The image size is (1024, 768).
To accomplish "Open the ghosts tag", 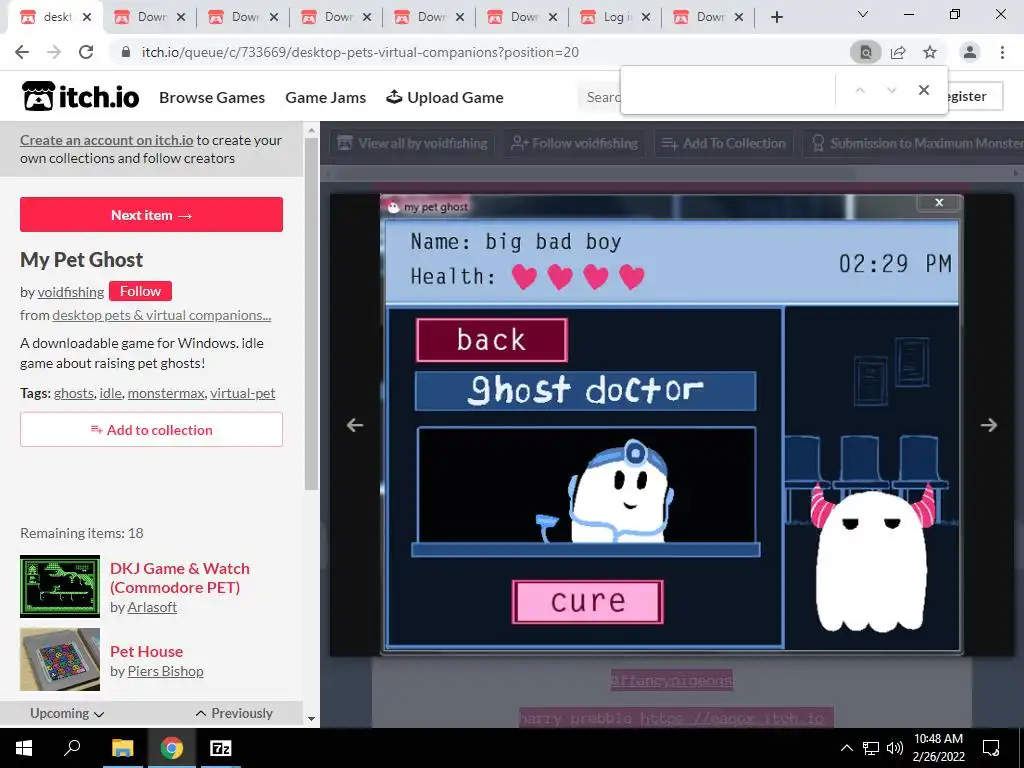I will coord(74,393).
